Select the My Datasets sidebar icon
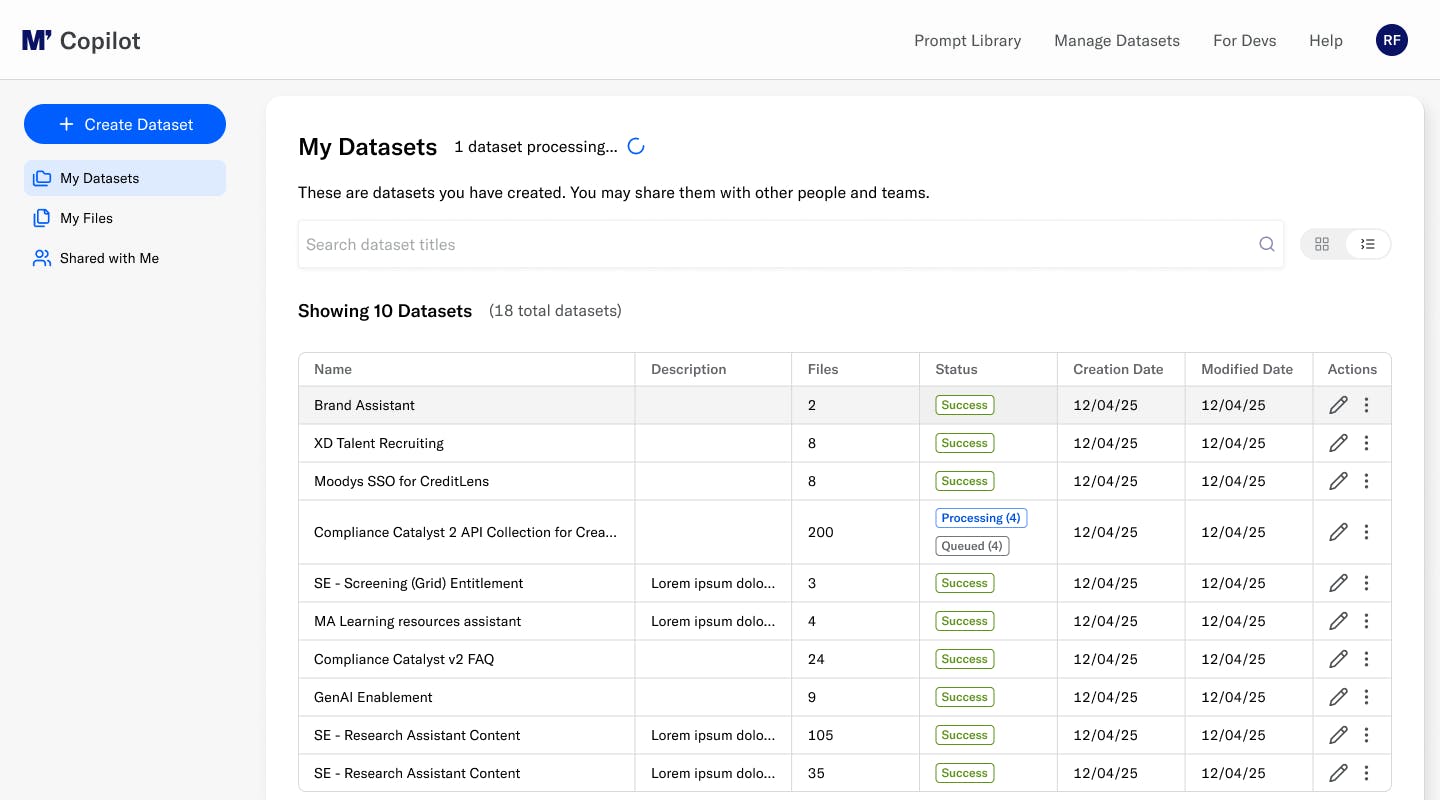Screen dimensions: 1440x800 pos(41,177)
